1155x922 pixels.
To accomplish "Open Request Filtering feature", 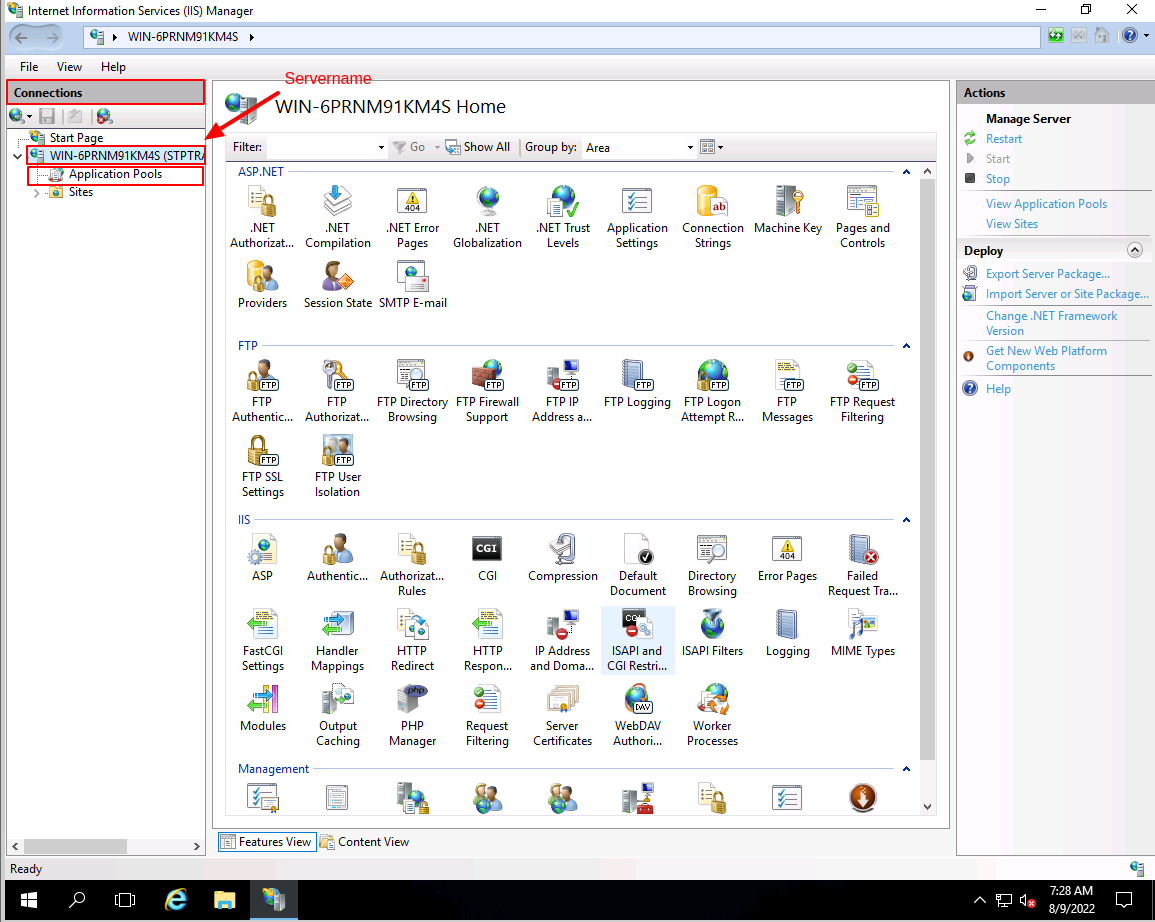I will coord(488,716).
